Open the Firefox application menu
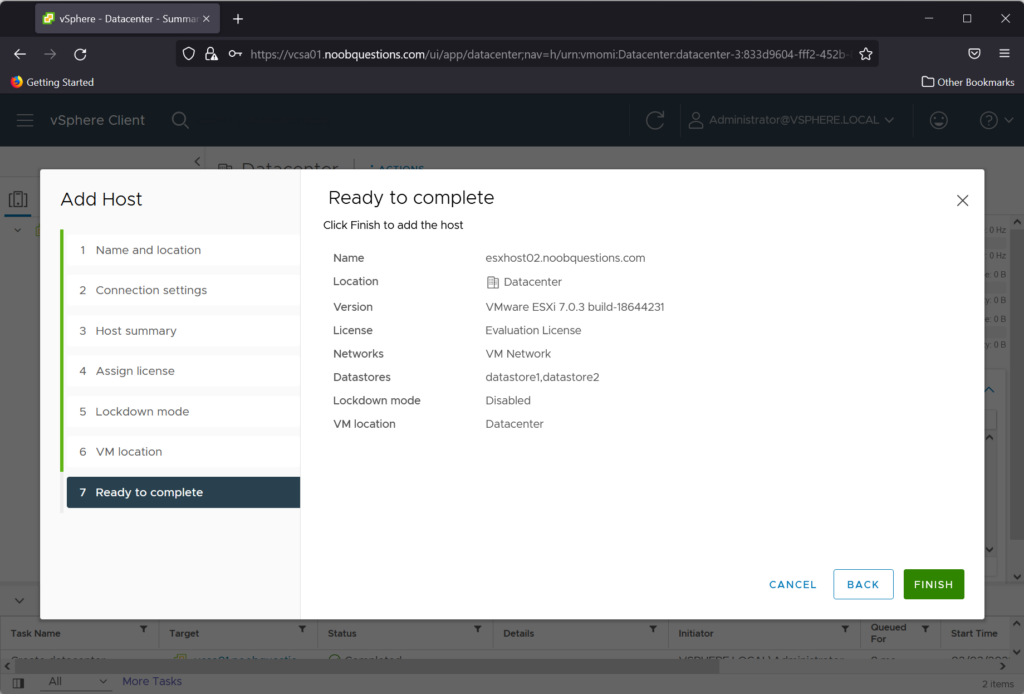Screen dimensions: 1024x694 point(1004,54)
